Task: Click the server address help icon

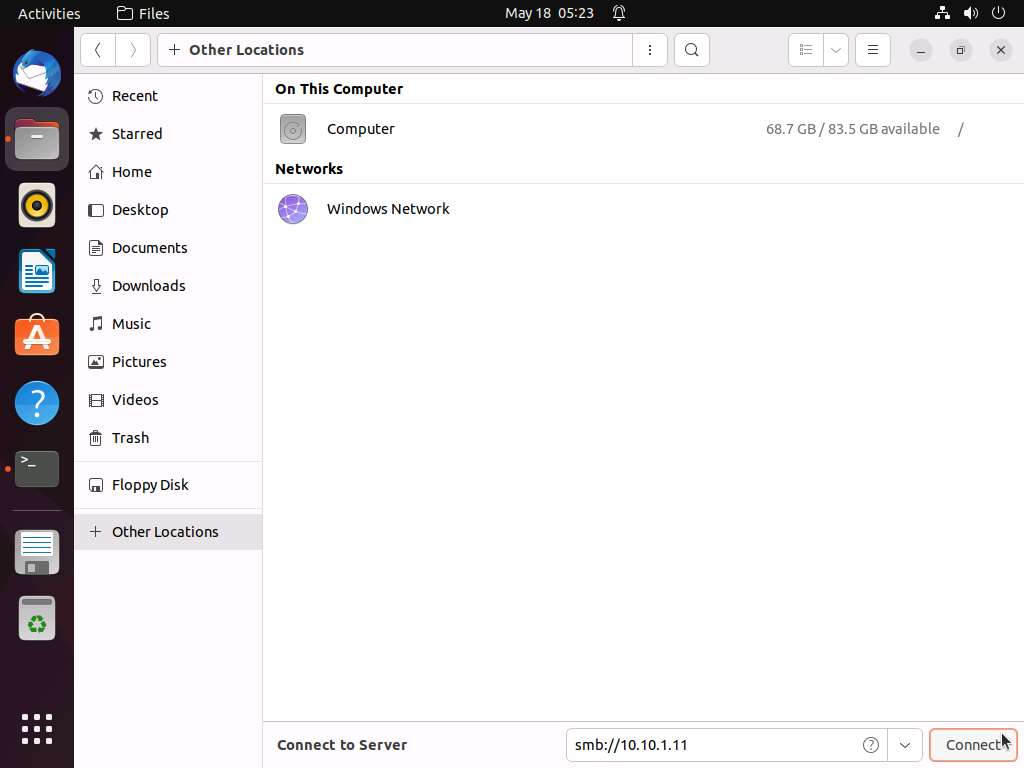Action: (871, 745)
